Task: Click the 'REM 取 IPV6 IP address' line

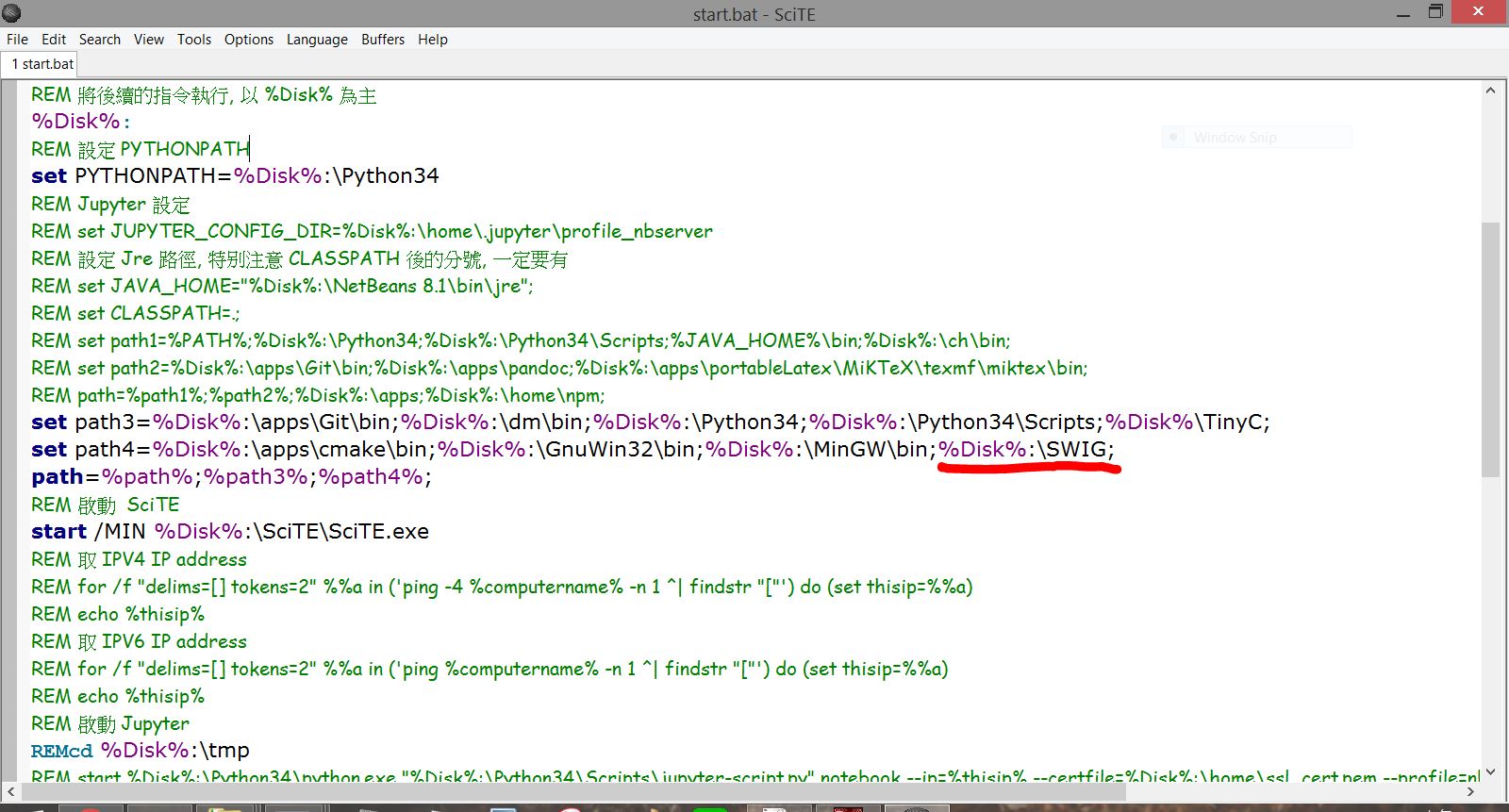Action: [139, 641]
